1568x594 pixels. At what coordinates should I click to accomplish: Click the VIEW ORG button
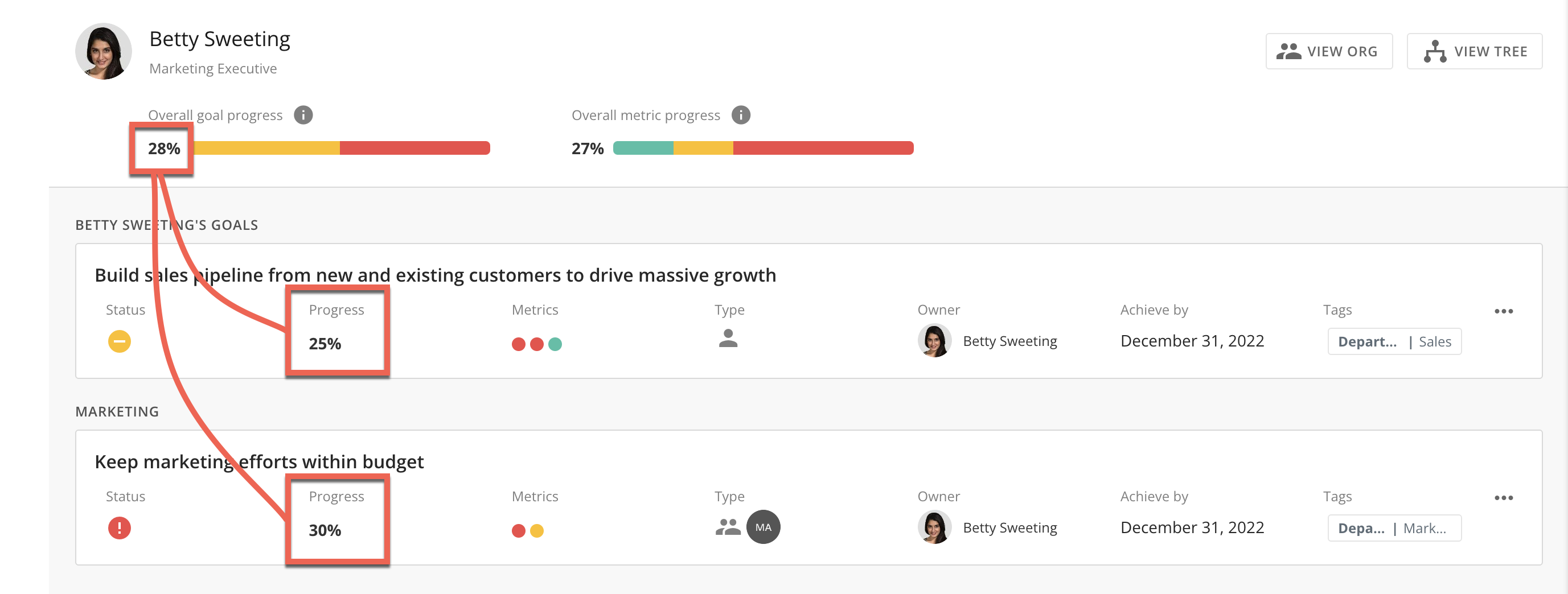[x=1329, y=51]
